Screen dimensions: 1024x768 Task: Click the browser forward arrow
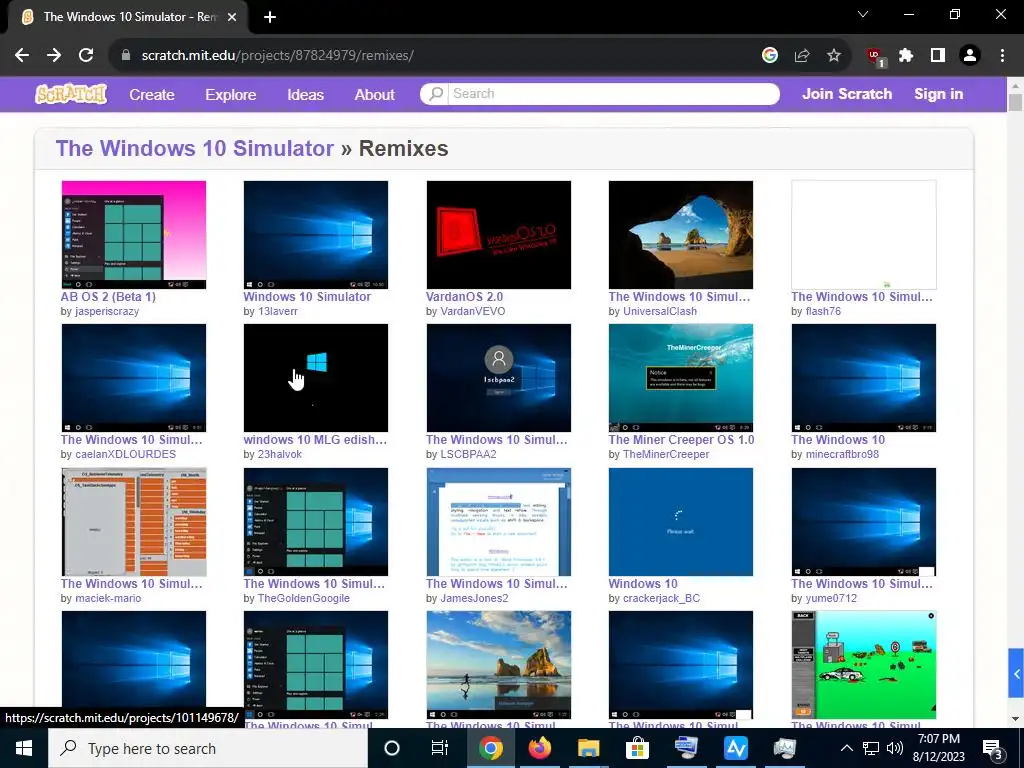pyautogui.click(x=54, y=56)
